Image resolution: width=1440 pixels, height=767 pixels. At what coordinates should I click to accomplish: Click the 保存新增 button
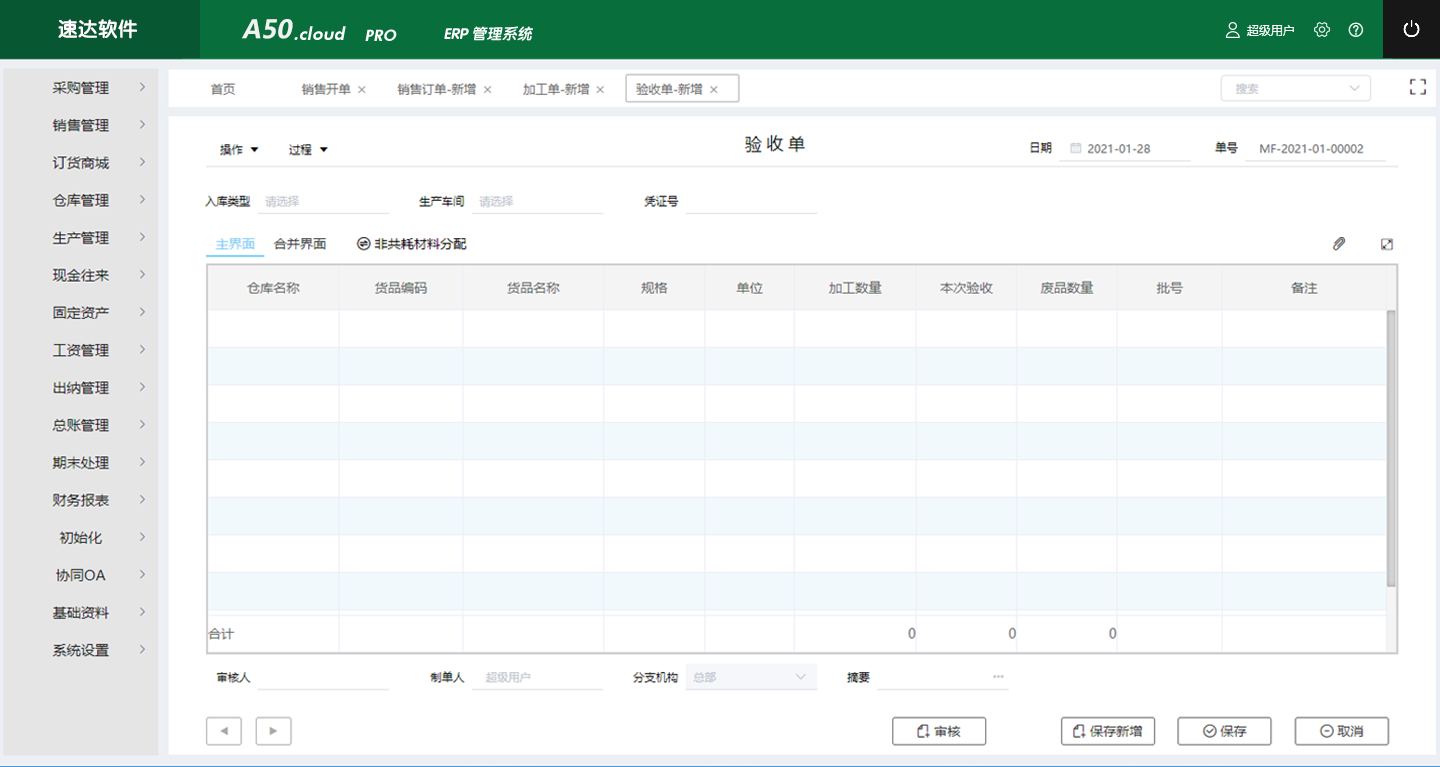1108,731
